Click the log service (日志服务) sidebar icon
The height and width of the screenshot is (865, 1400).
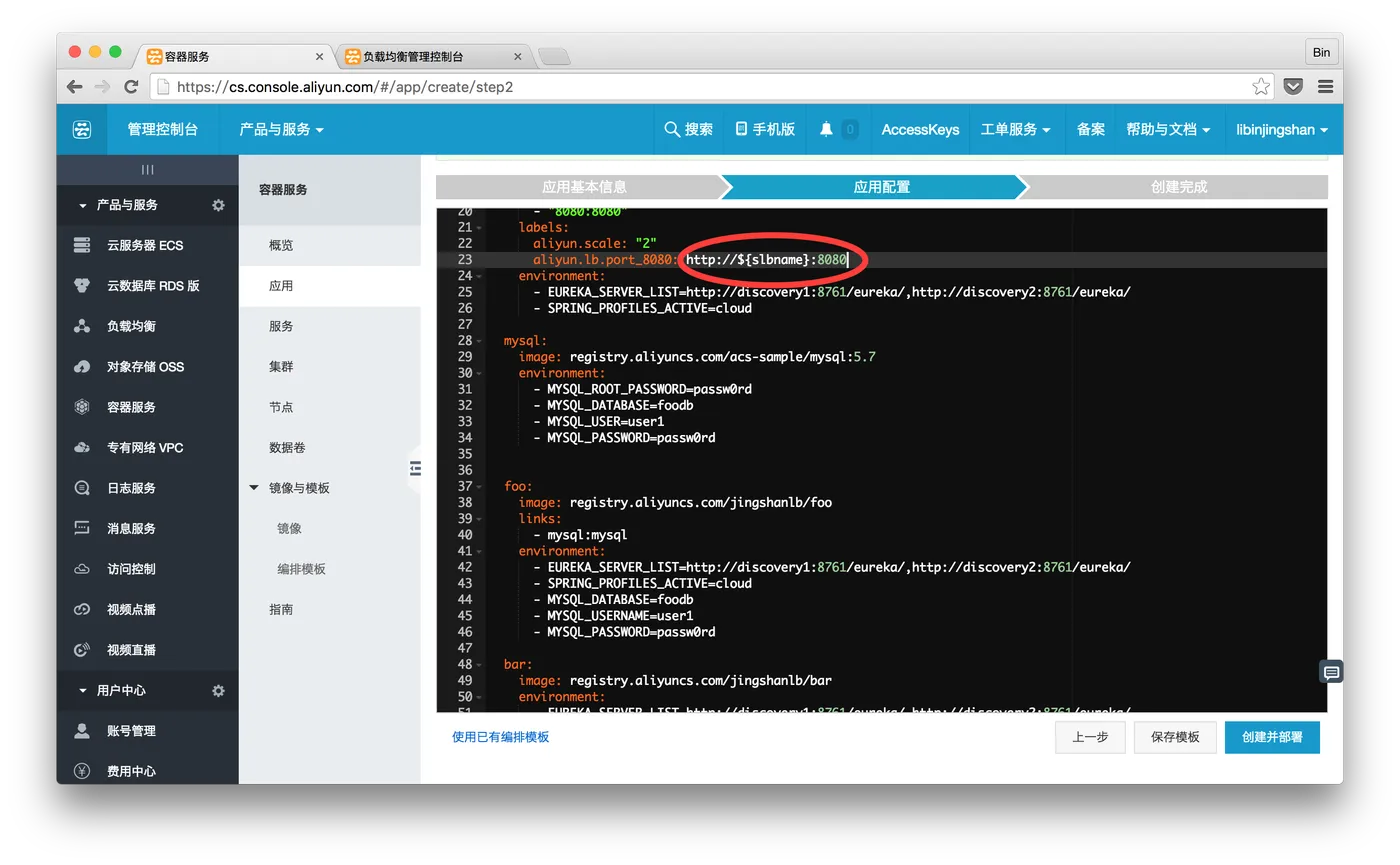click(x=82, y=488)
